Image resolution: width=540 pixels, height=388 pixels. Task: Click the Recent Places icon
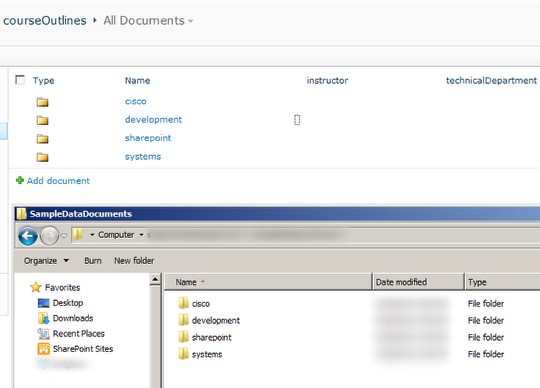pos(43,333)
